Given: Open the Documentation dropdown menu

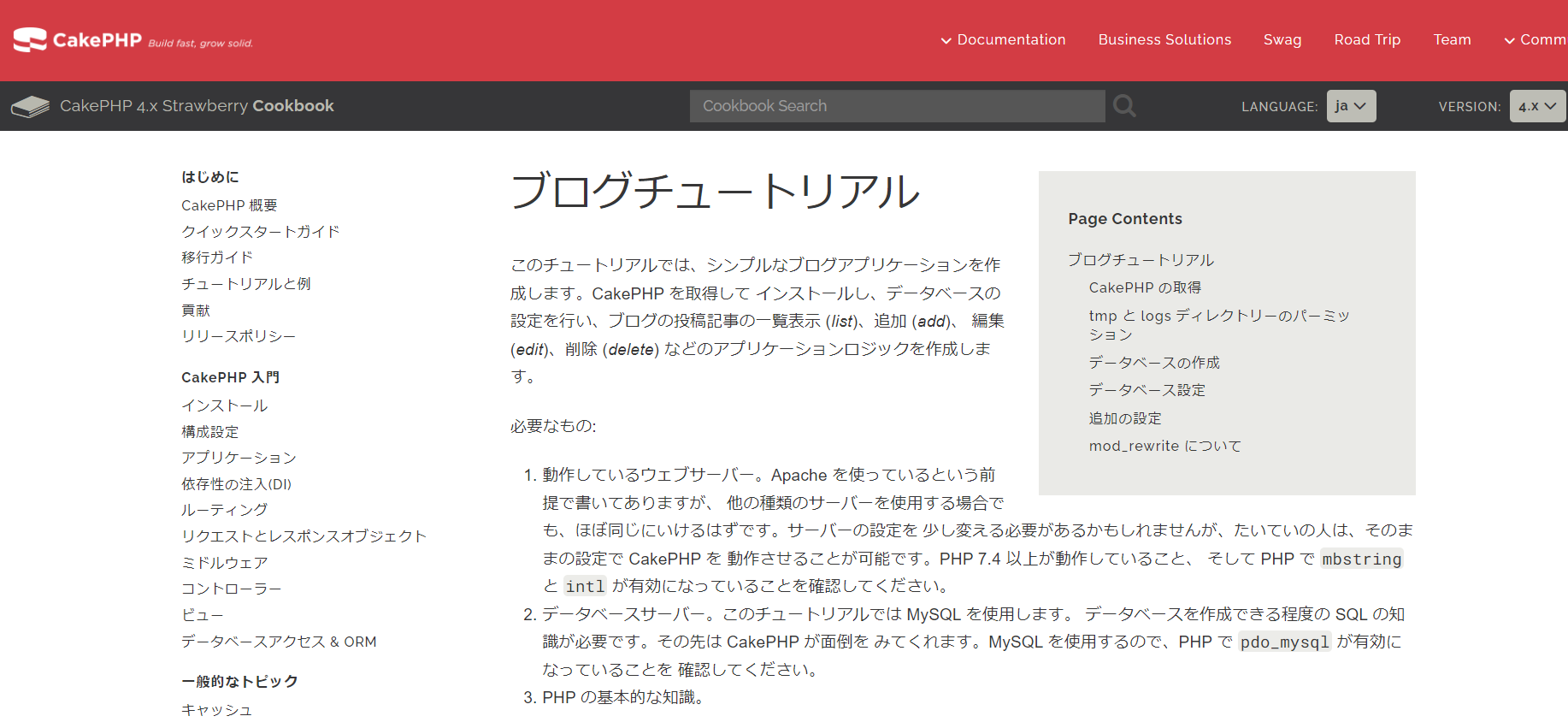Looking at the screenshot, I should [x=1003, y=40].
